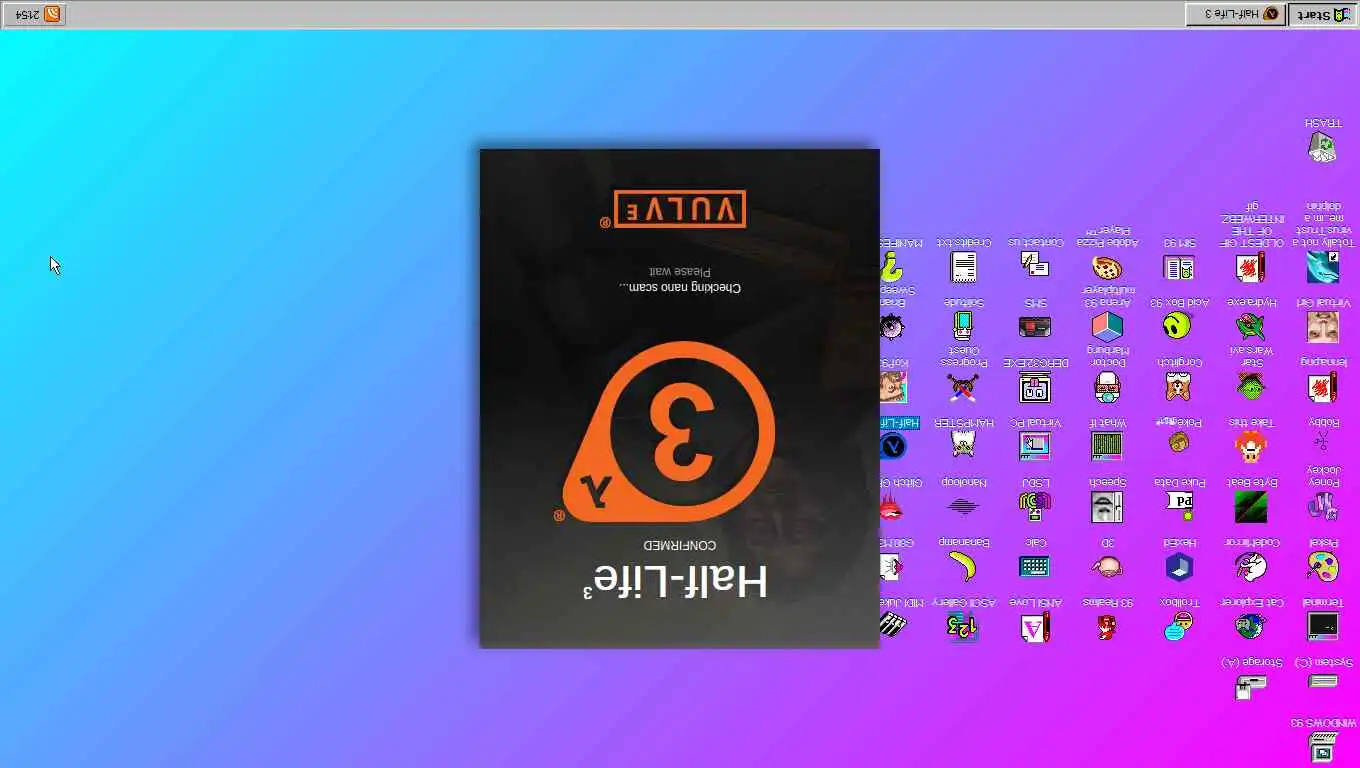Launch the Solitude card game

pos(963,326)
